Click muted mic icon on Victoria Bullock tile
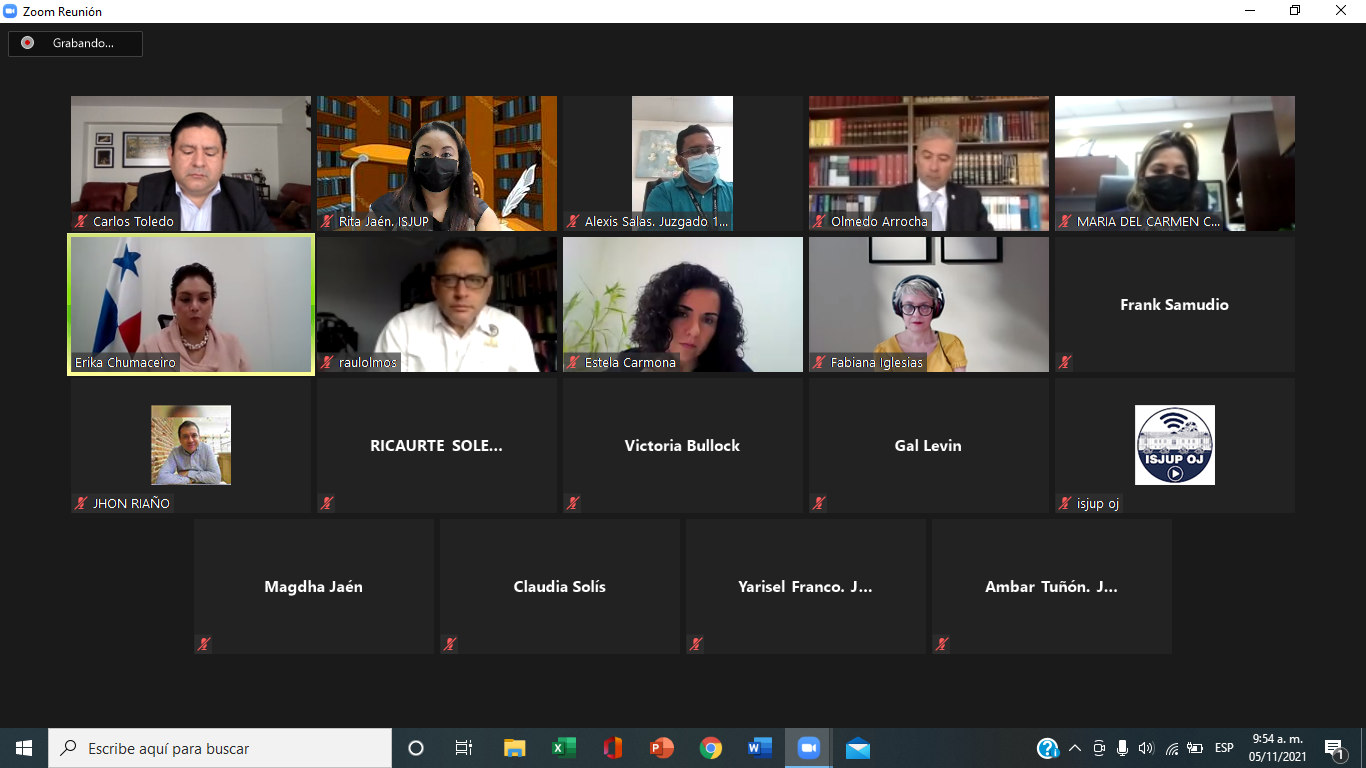 point(573,503)
